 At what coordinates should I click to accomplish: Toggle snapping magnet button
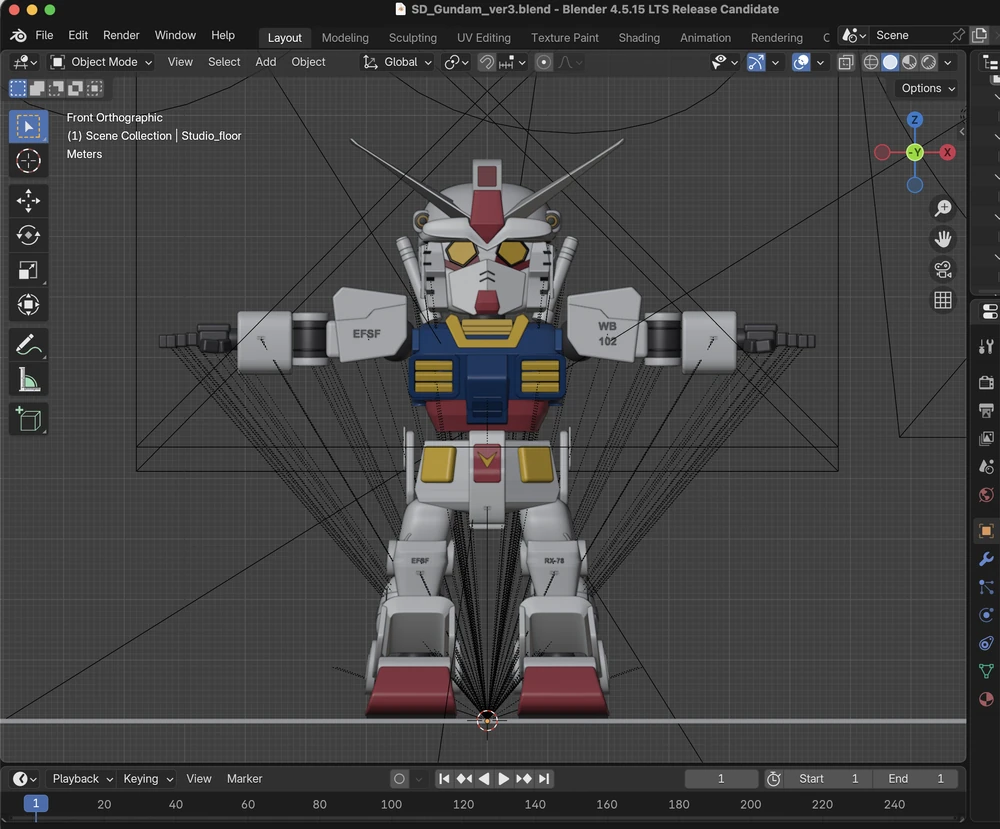pos(487,62)
